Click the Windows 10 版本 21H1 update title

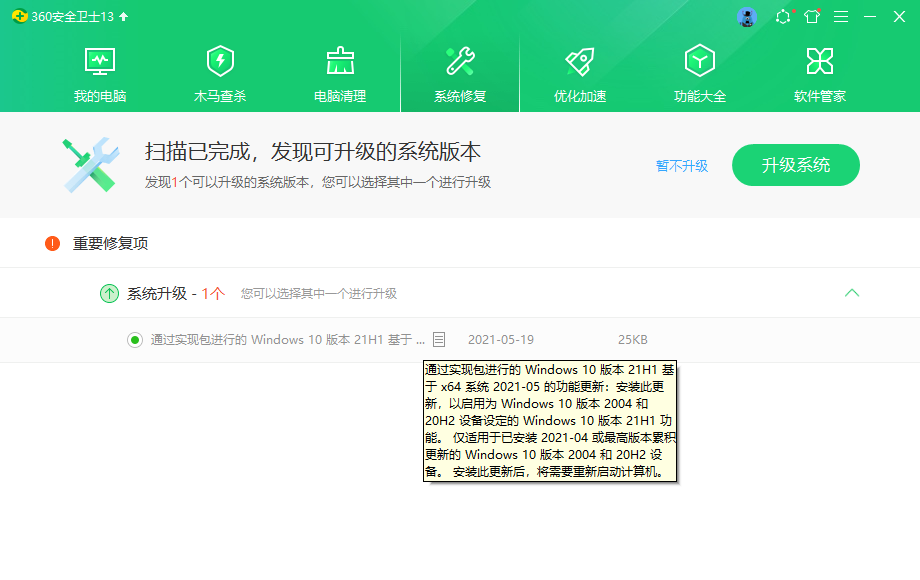pos(288,340)
